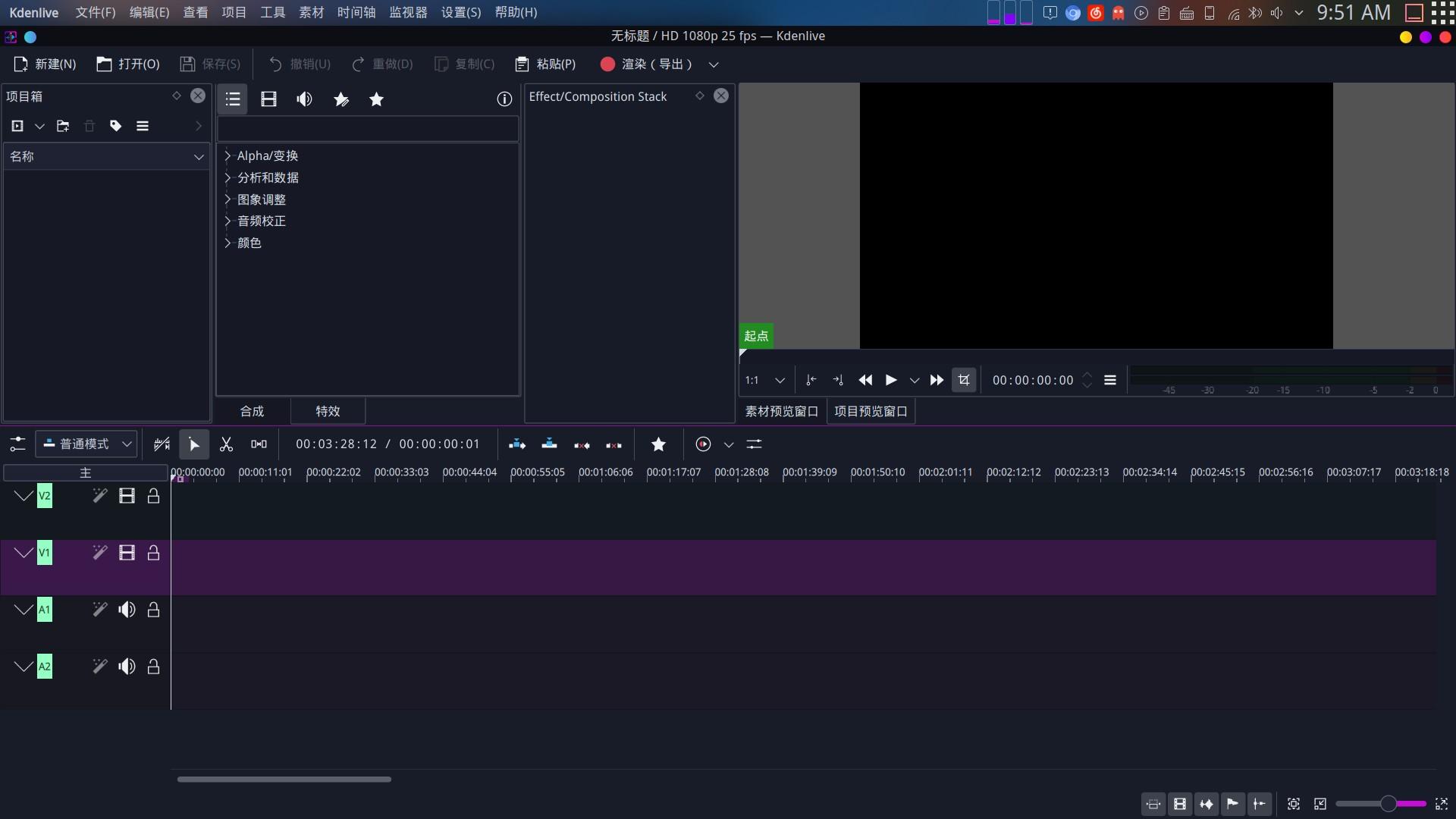Mute audio track A1
Image resolution: width=1456 pixels, height=819 pixels.
click(127, 609)
